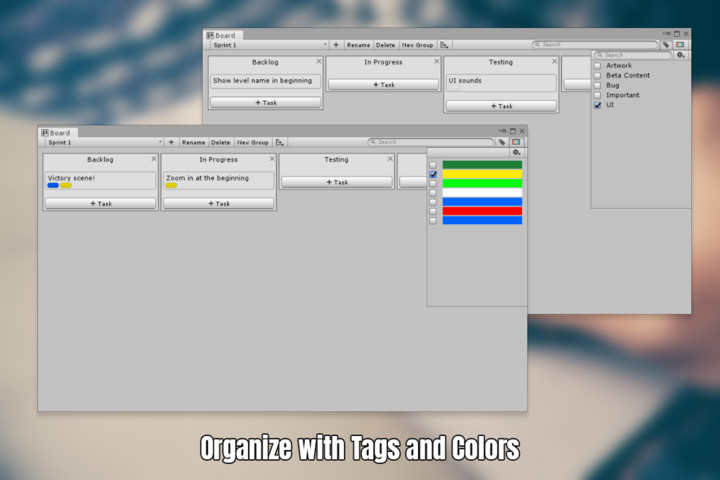720x480 pixels.
Task: Check the red color checkbox
Action: [x=433, y=211]
